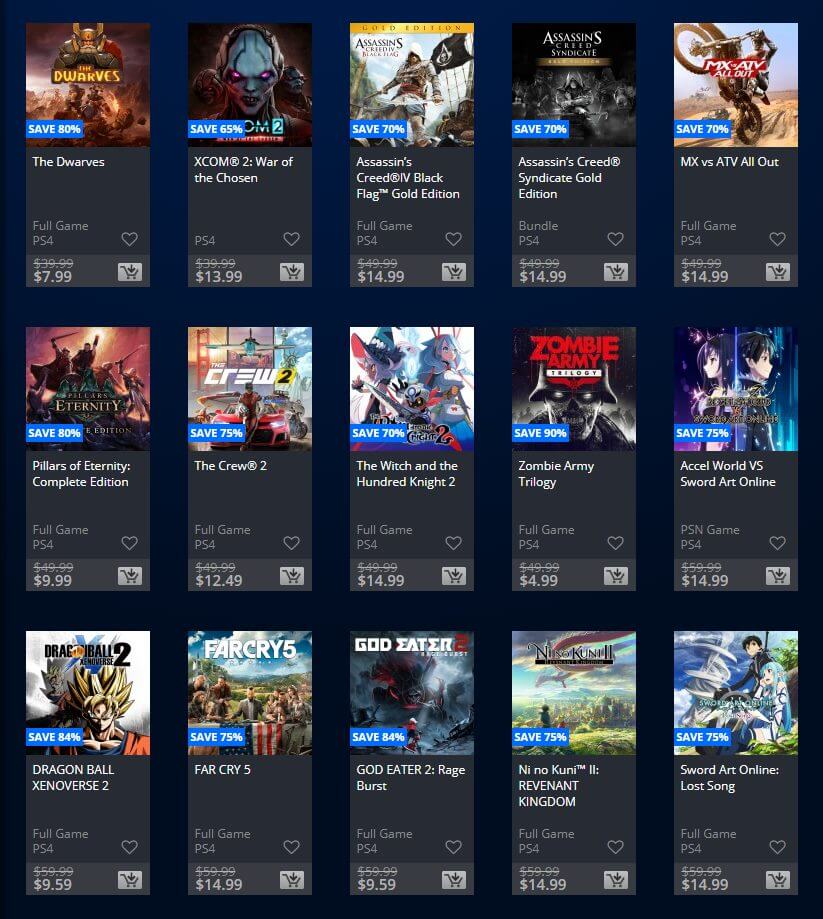Open Sword Art Online: Lost Song title
The height and width of the screenshot is (919, 823).
click(x=730, y=778)
